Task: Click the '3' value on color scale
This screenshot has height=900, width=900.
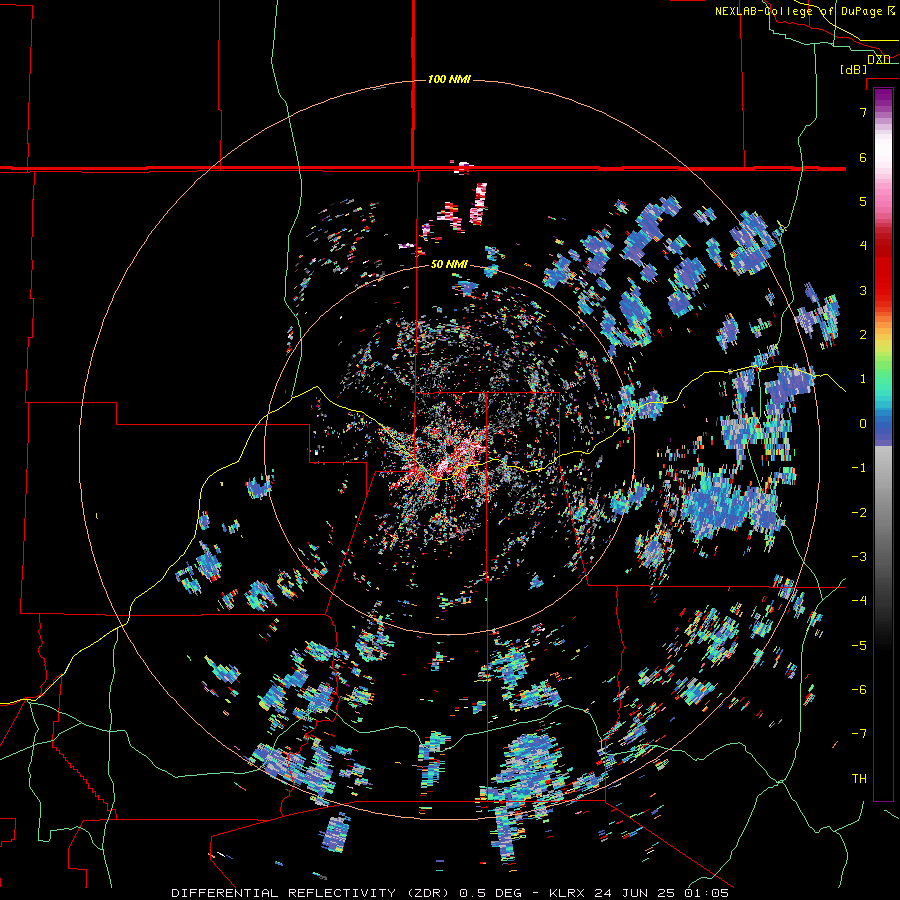Action: click(863, 290)
